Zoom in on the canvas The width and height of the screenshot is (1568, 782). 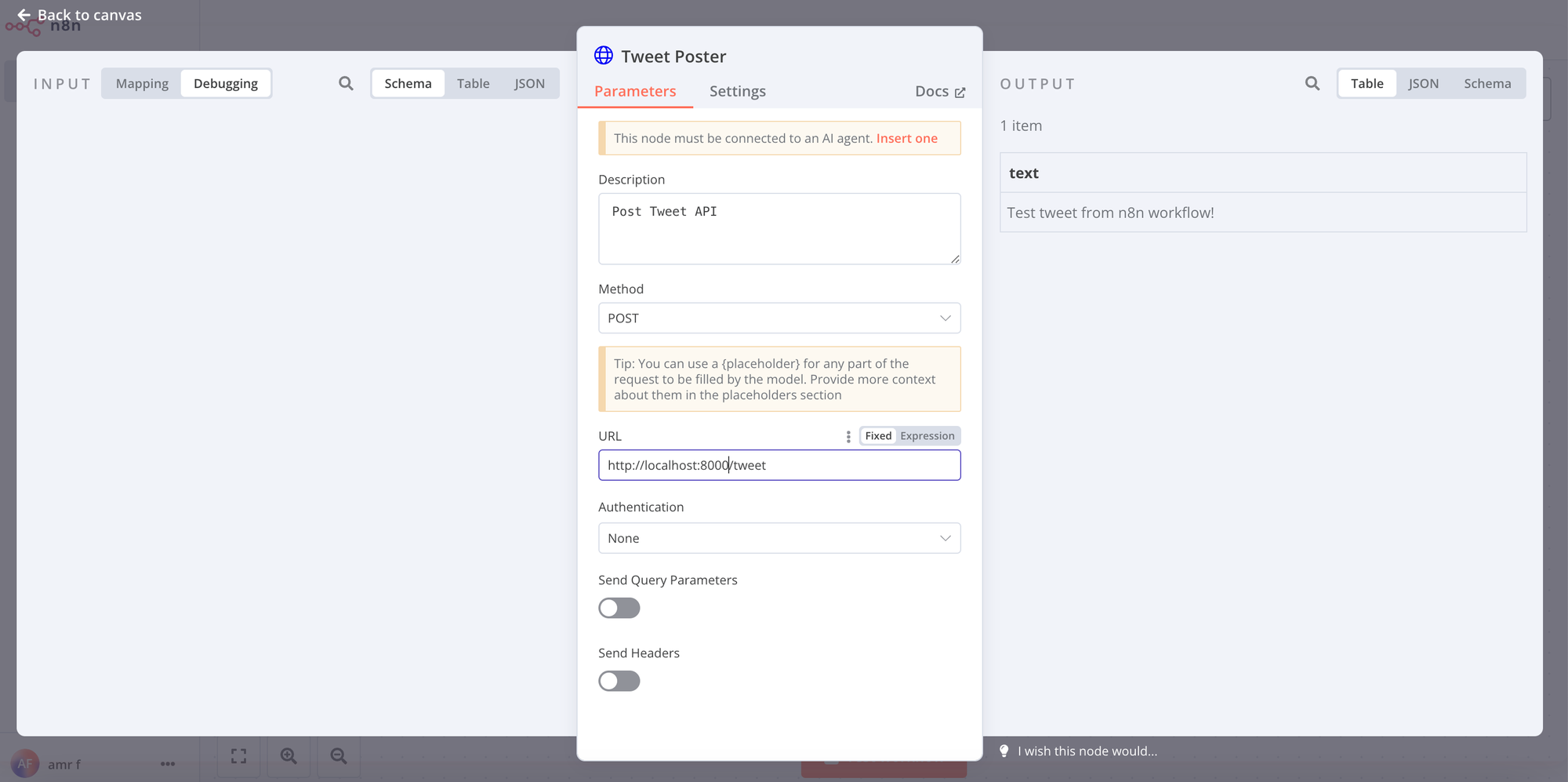[x=289, y=756]
